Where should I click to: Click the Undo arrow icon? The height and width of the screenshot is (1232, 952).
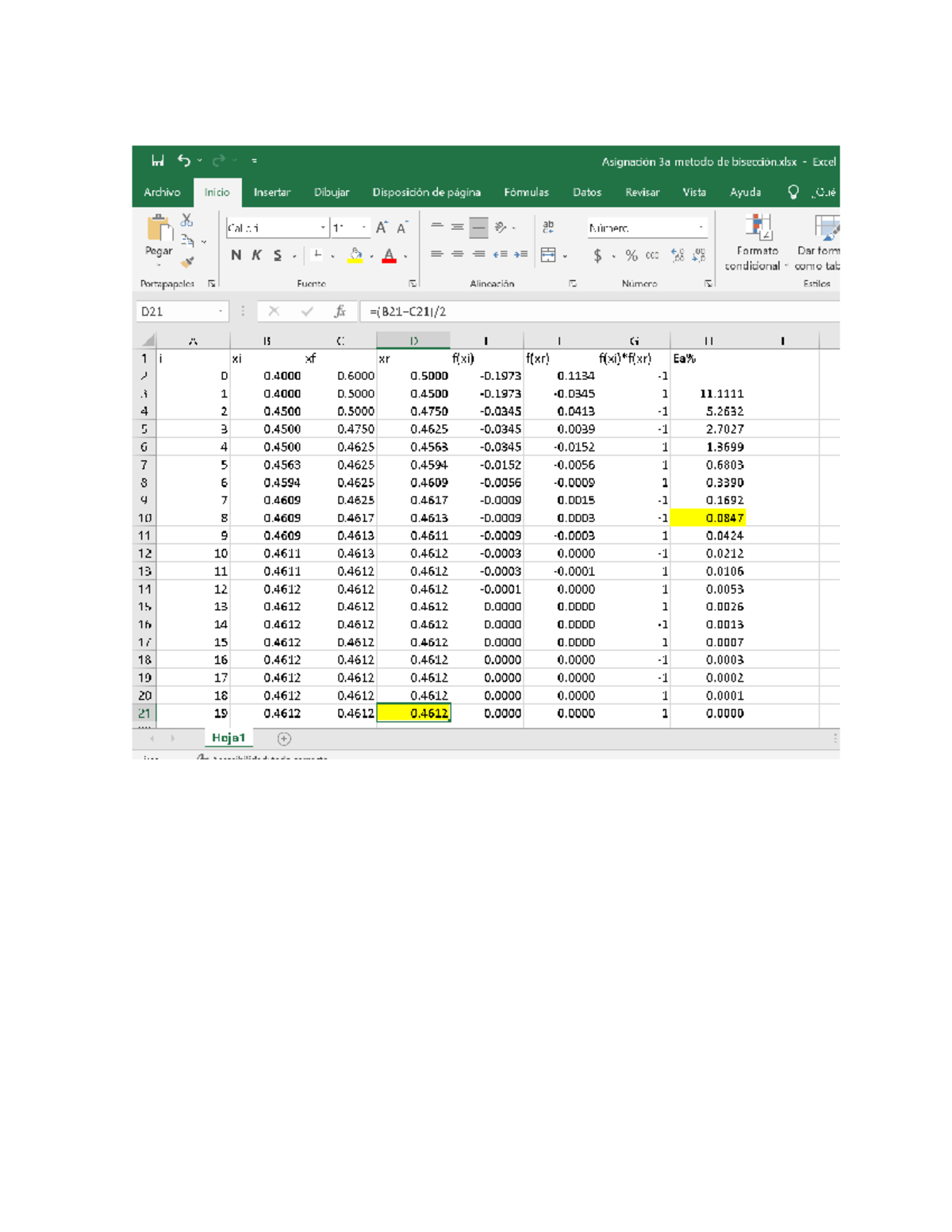tap(184, 161)
